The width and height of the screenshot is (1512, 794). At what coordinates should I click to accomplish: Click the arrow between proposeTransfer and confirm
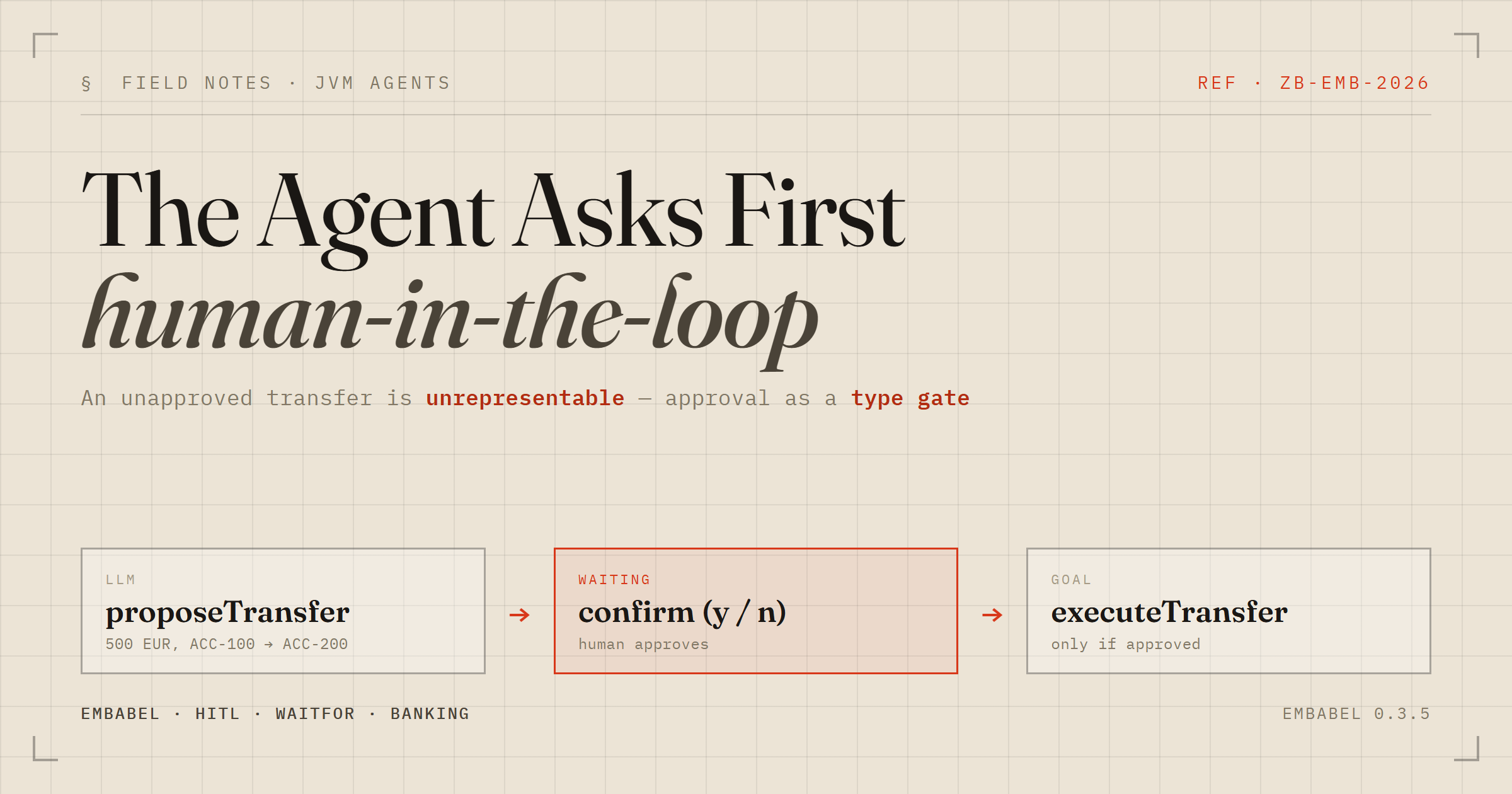click(520, 614)
